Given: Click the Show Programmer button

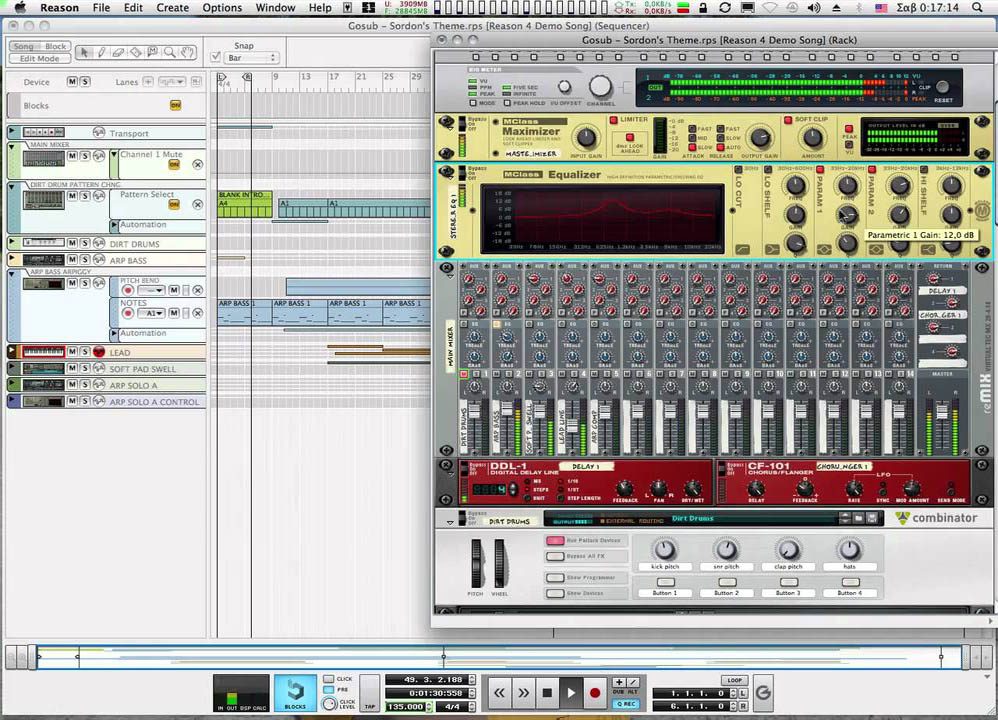Looking at the screenshot, I should [555, 577].
